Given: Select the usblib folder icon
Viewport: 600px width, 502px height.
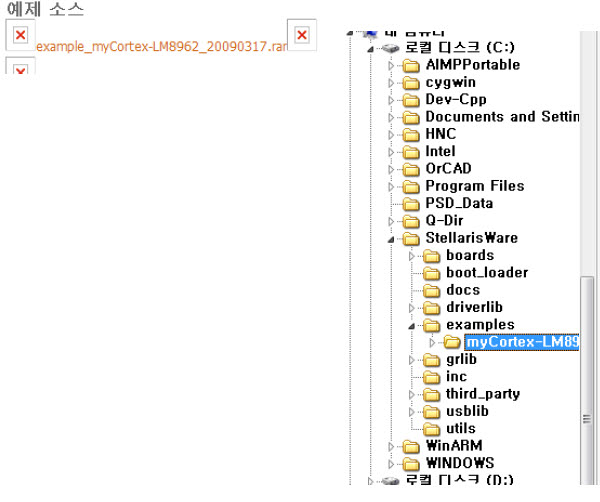Looking at the screenshot, I should 432,412.
